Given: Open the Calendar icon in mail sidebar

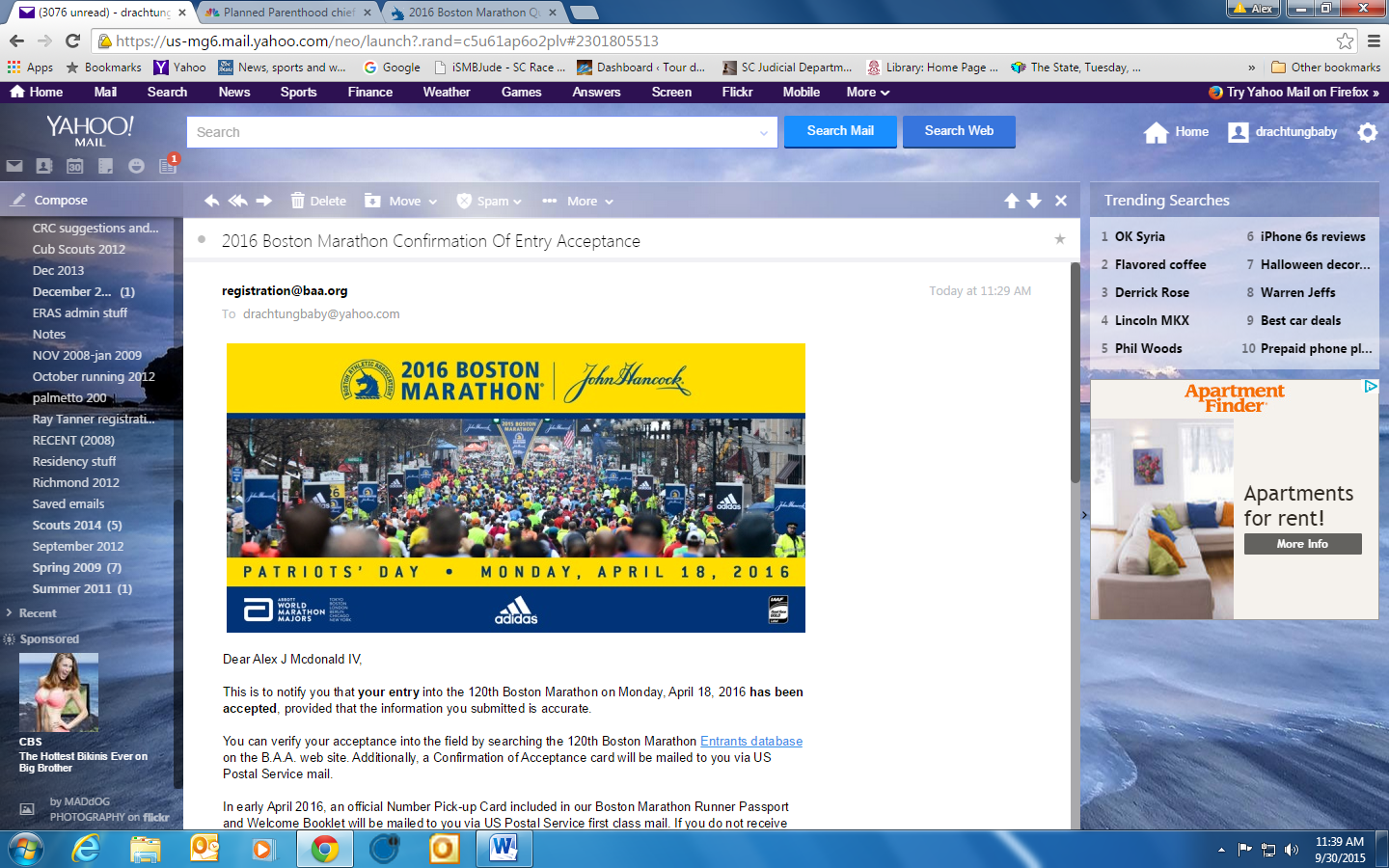Looking at the screenshot, I should (75, 166).
